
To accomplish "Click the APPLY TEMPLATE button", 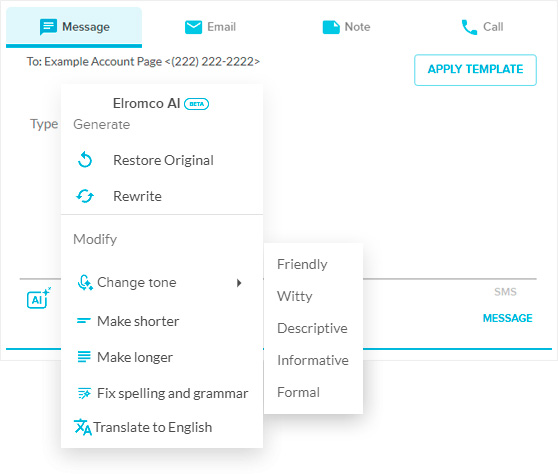I will click(x=475, y=70).
